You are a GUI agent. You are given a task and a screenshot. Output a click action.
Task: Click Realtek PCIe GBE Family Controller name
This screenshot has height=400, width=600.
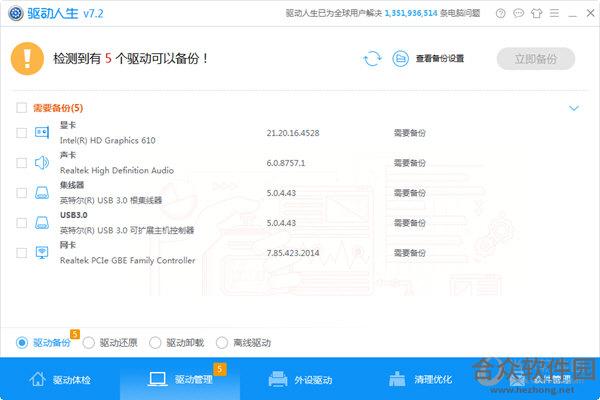(x=127, y=261)
